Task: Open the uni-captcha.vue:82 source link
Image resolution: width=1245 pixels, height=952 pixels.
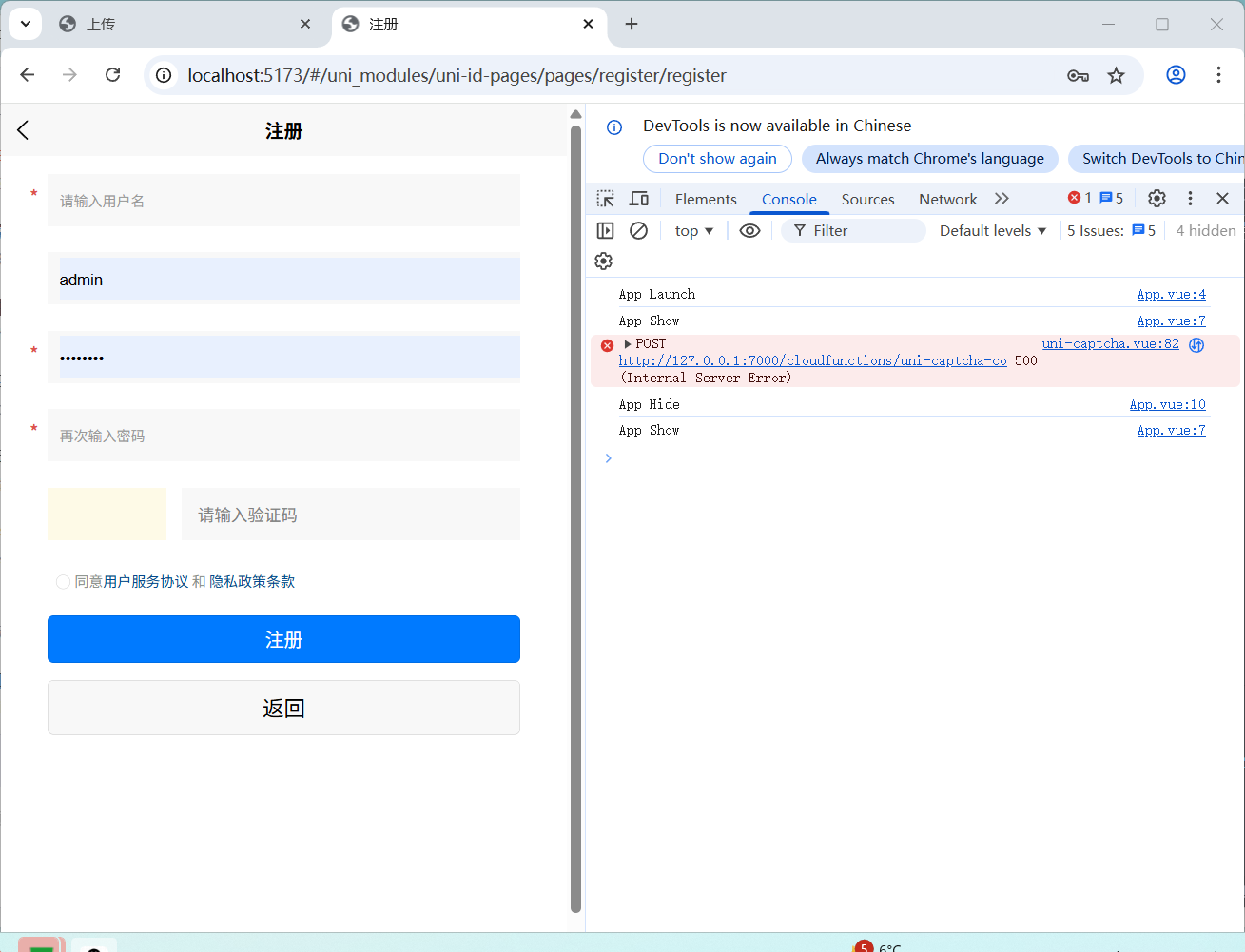Action: coord(1110,344)
